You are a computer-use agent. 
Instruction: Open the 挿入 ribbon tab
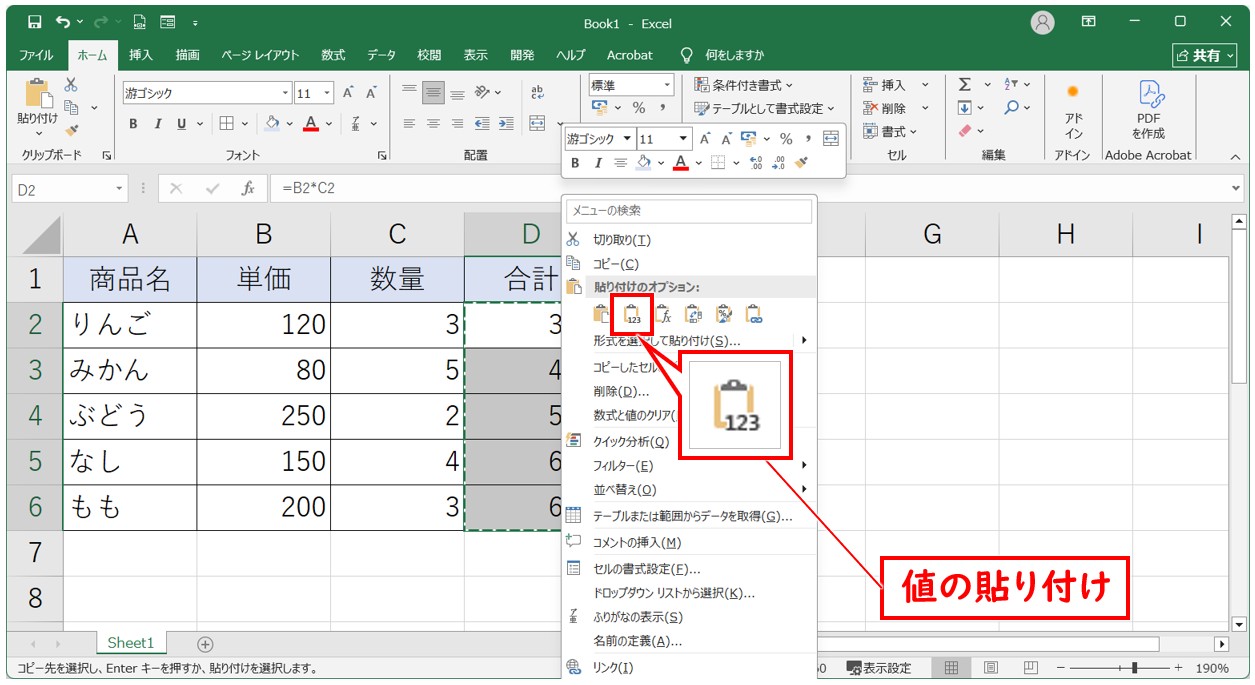coord(141,55)
